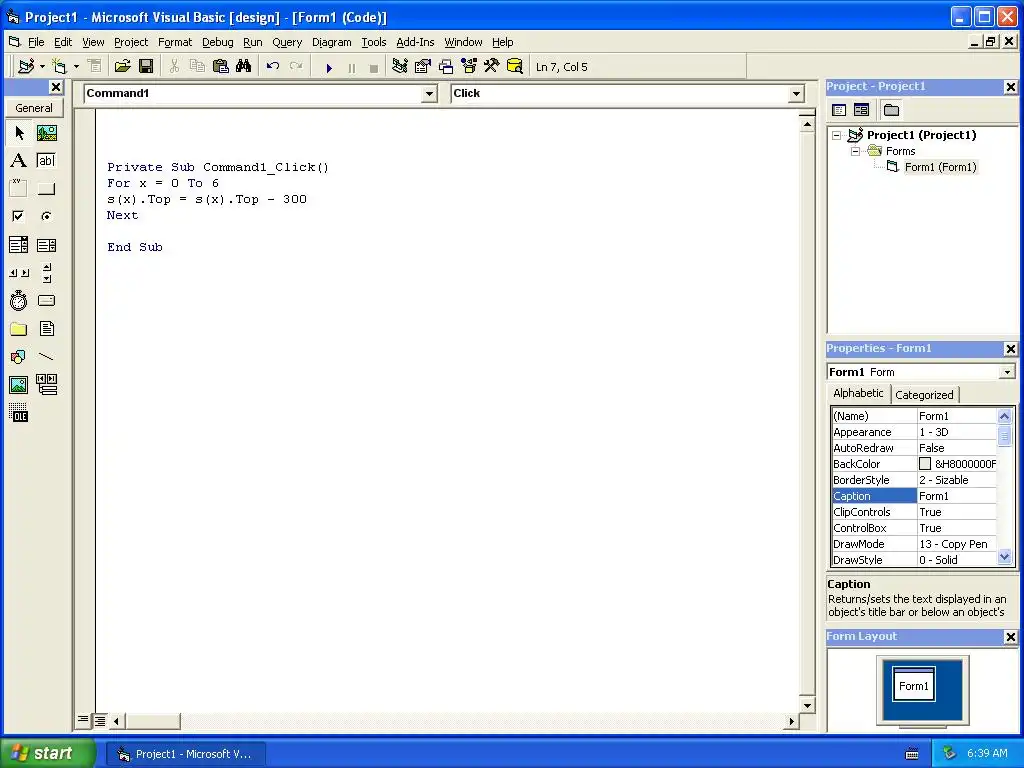Select the PictureBox control in the toolbox
The image size is (1024, 768).
click(x=46, y=133)
